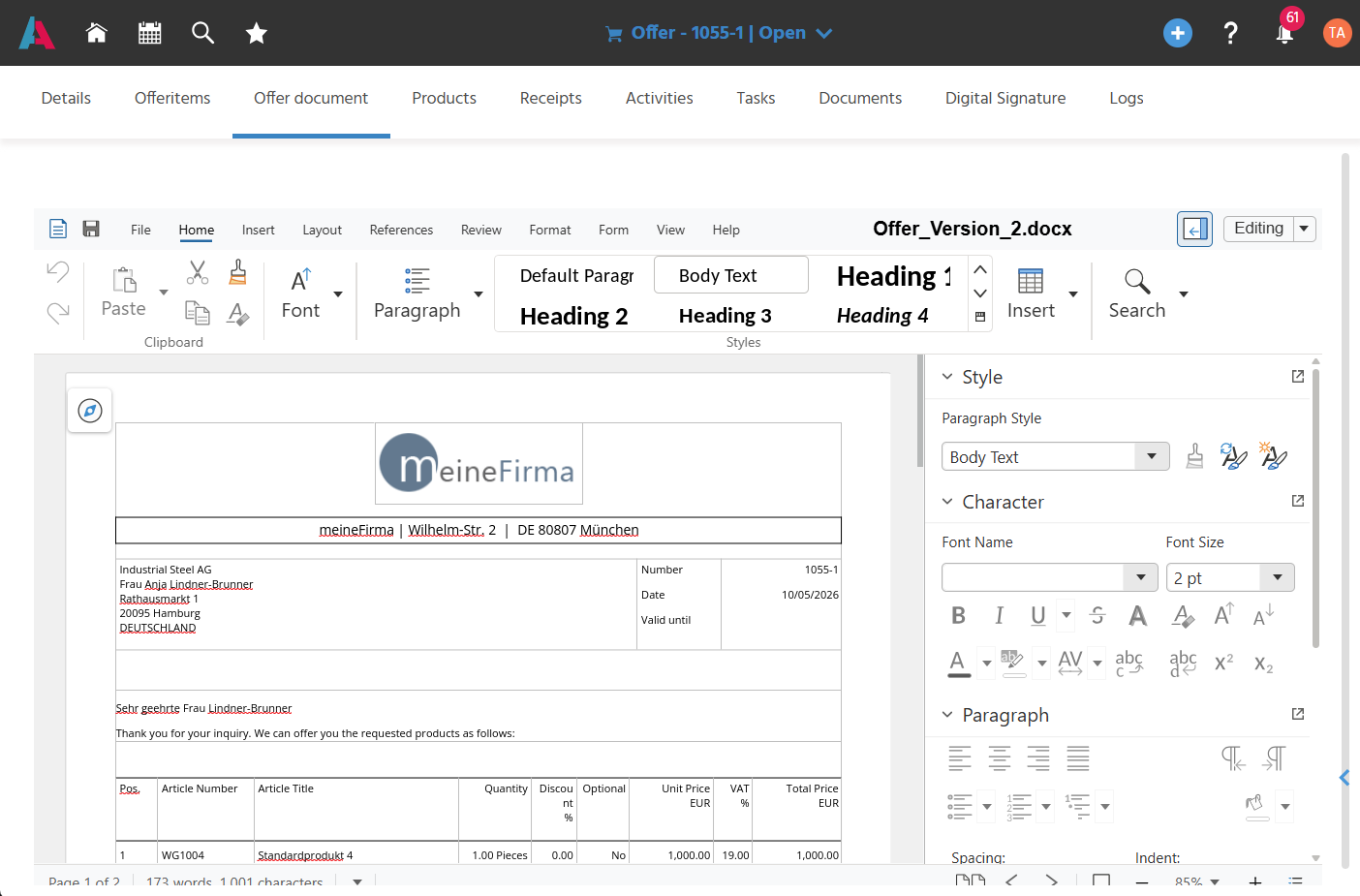Click the font color A button

958,664
